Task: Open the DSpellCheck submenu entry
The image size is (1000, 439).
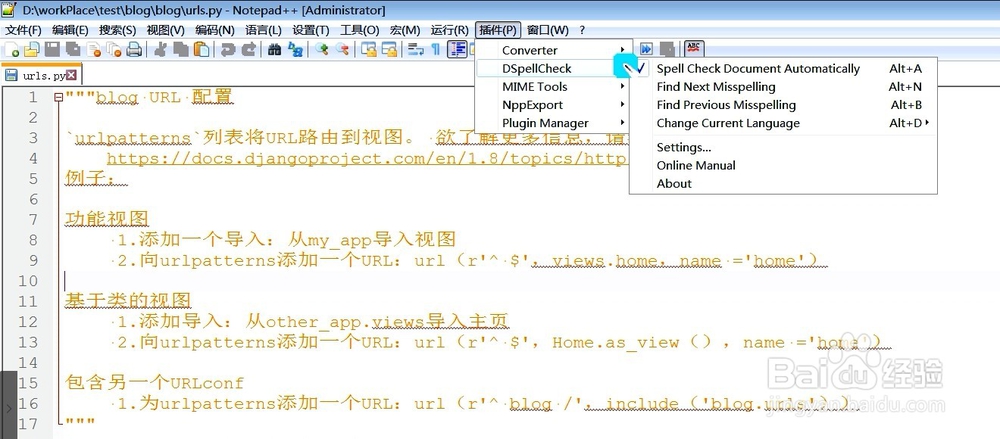Action: point(554,69)
